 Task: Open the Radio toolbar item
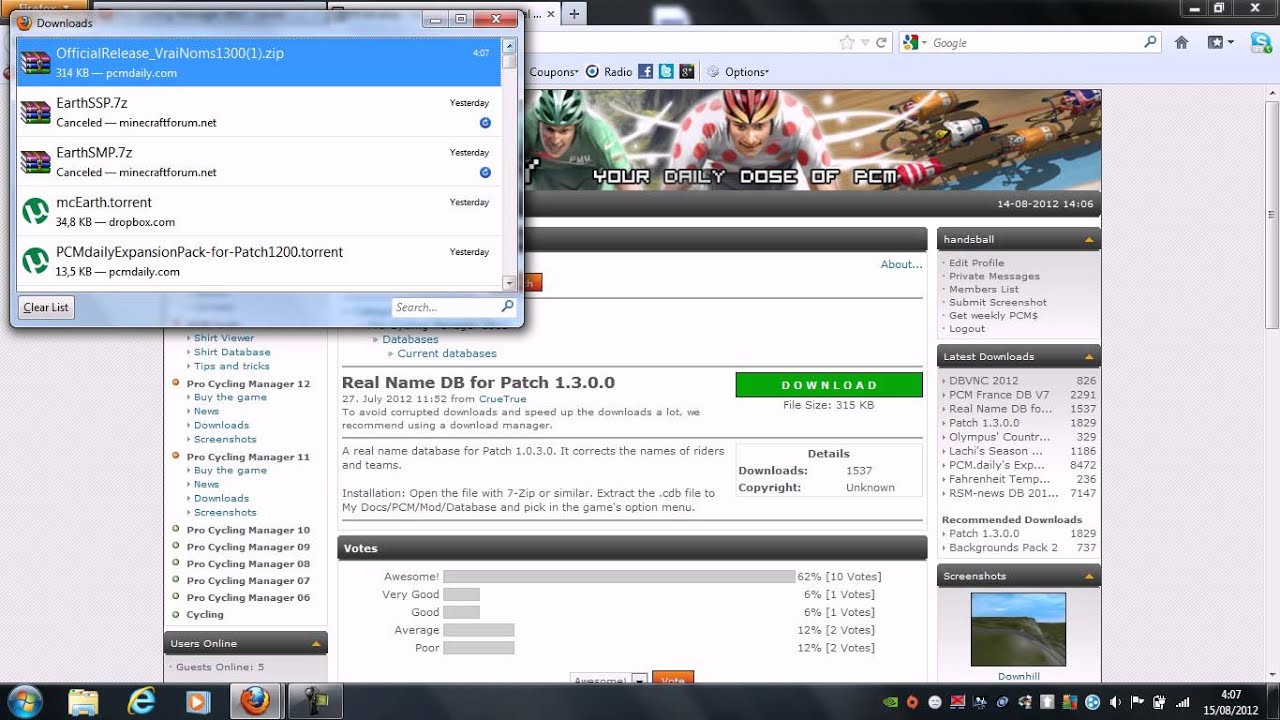[609, 72]
